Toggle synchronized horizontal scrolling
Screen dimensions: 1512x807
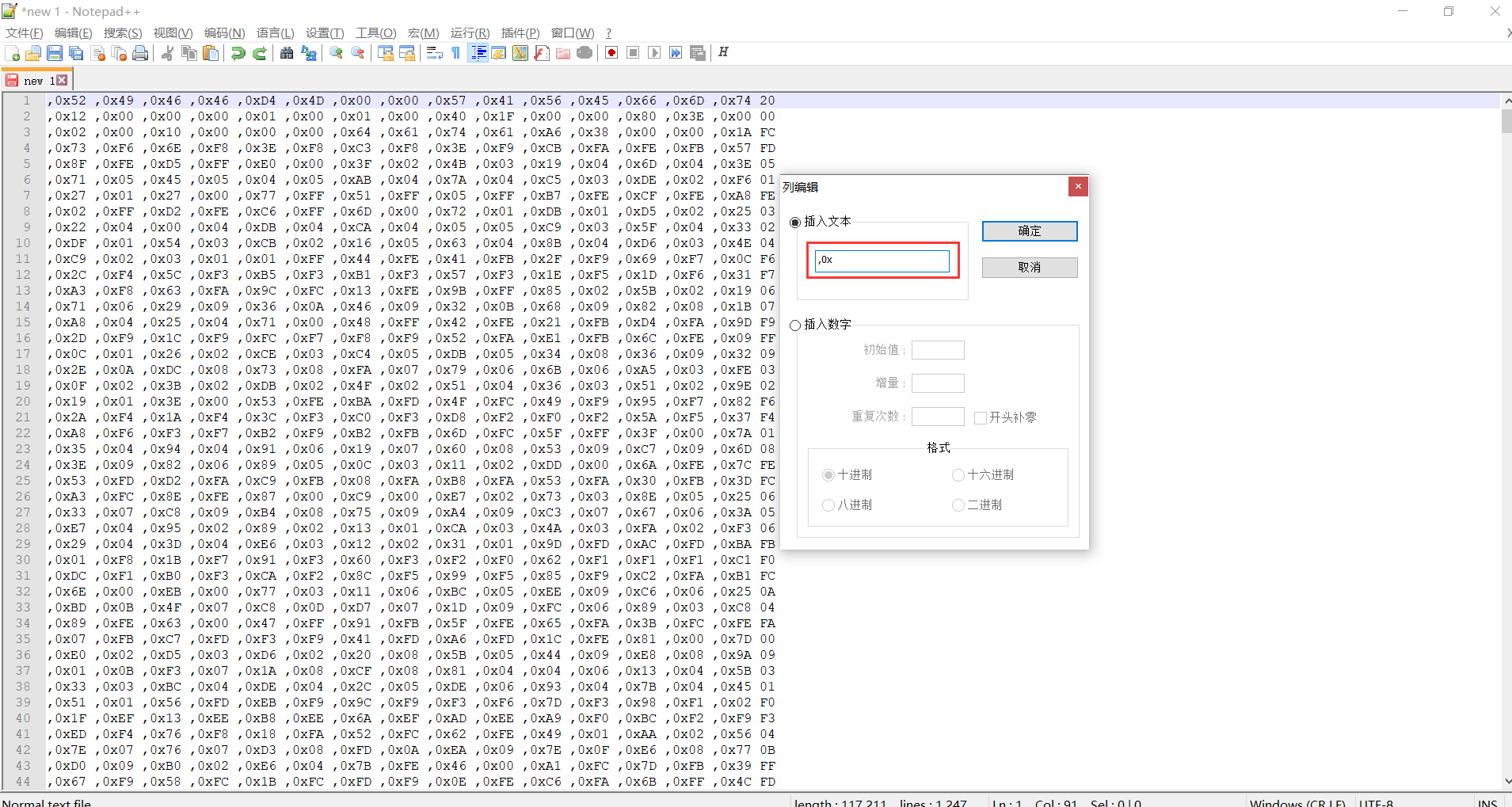[407, 53]
